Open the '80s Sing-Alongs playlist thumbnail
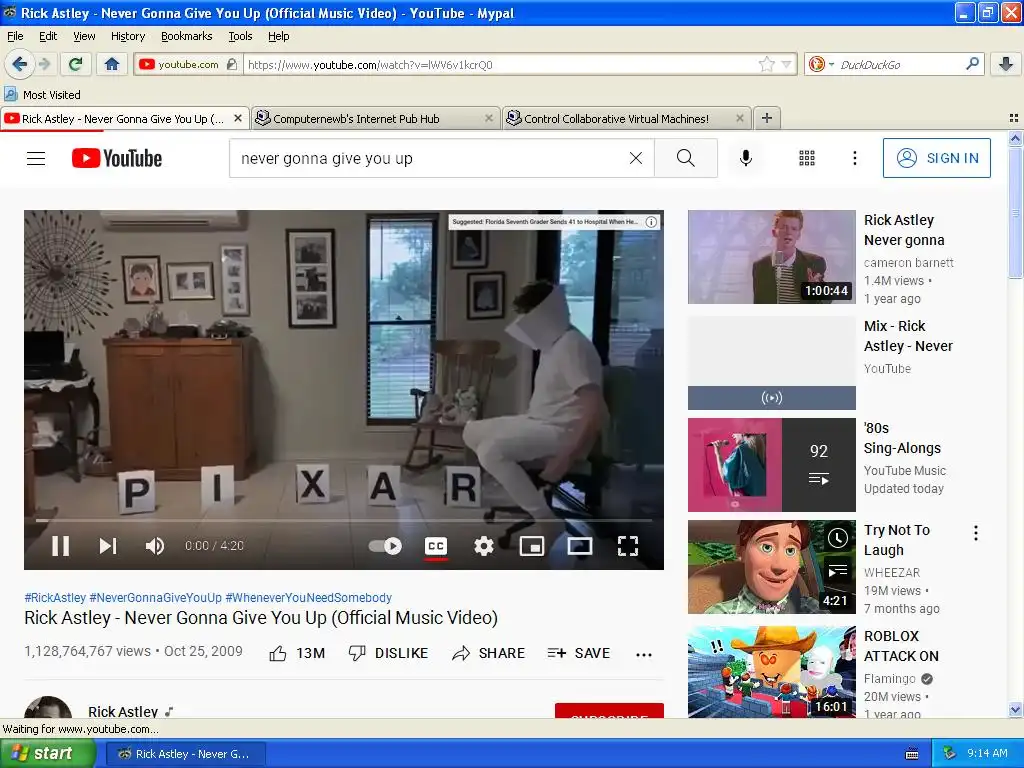The width and height of the screenshot is (1024, 768). coord(771,465)
